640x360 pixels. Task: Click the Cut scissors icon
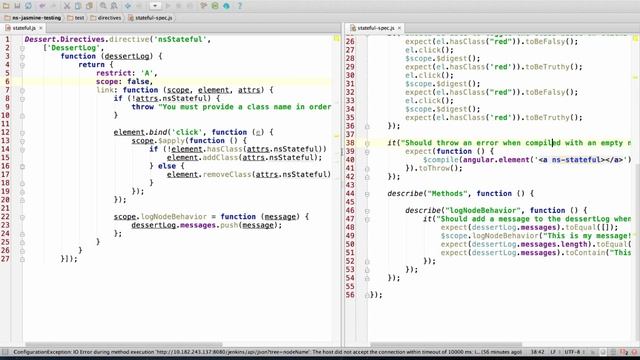(67, 6)
